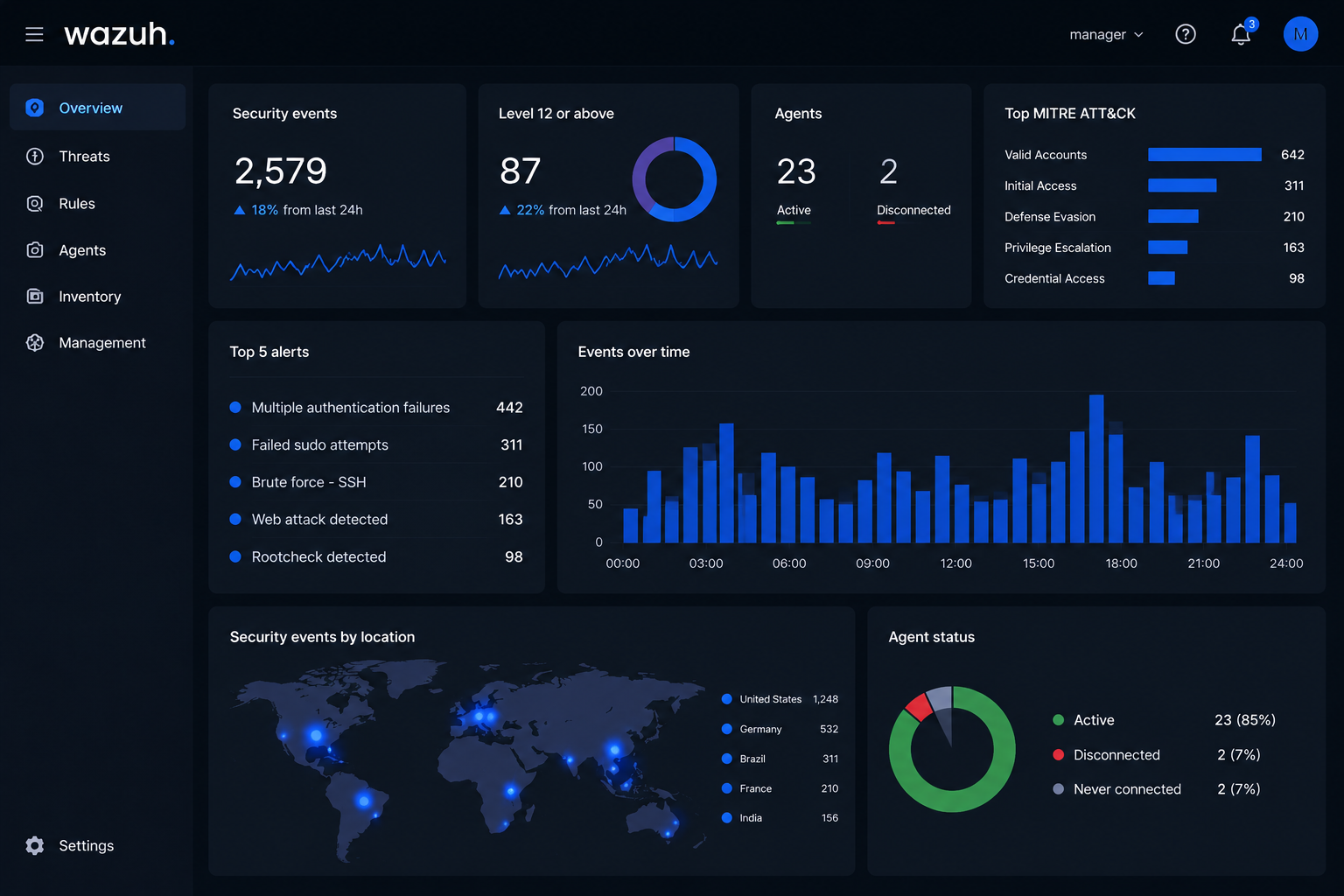The height and width of the screenshot is (896, 1344).
Task: Open the help question mark icon
Action: point(1186,34)
